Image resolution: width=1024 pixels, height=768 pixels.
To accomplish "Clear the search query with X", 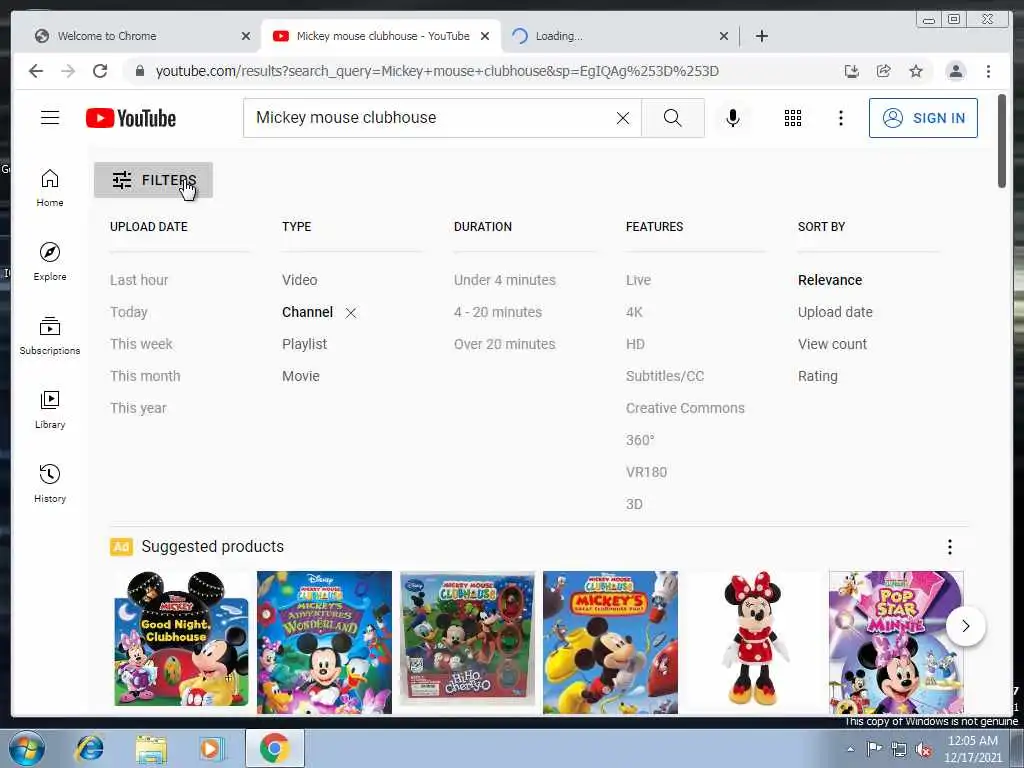I will [x=622, y=118].
